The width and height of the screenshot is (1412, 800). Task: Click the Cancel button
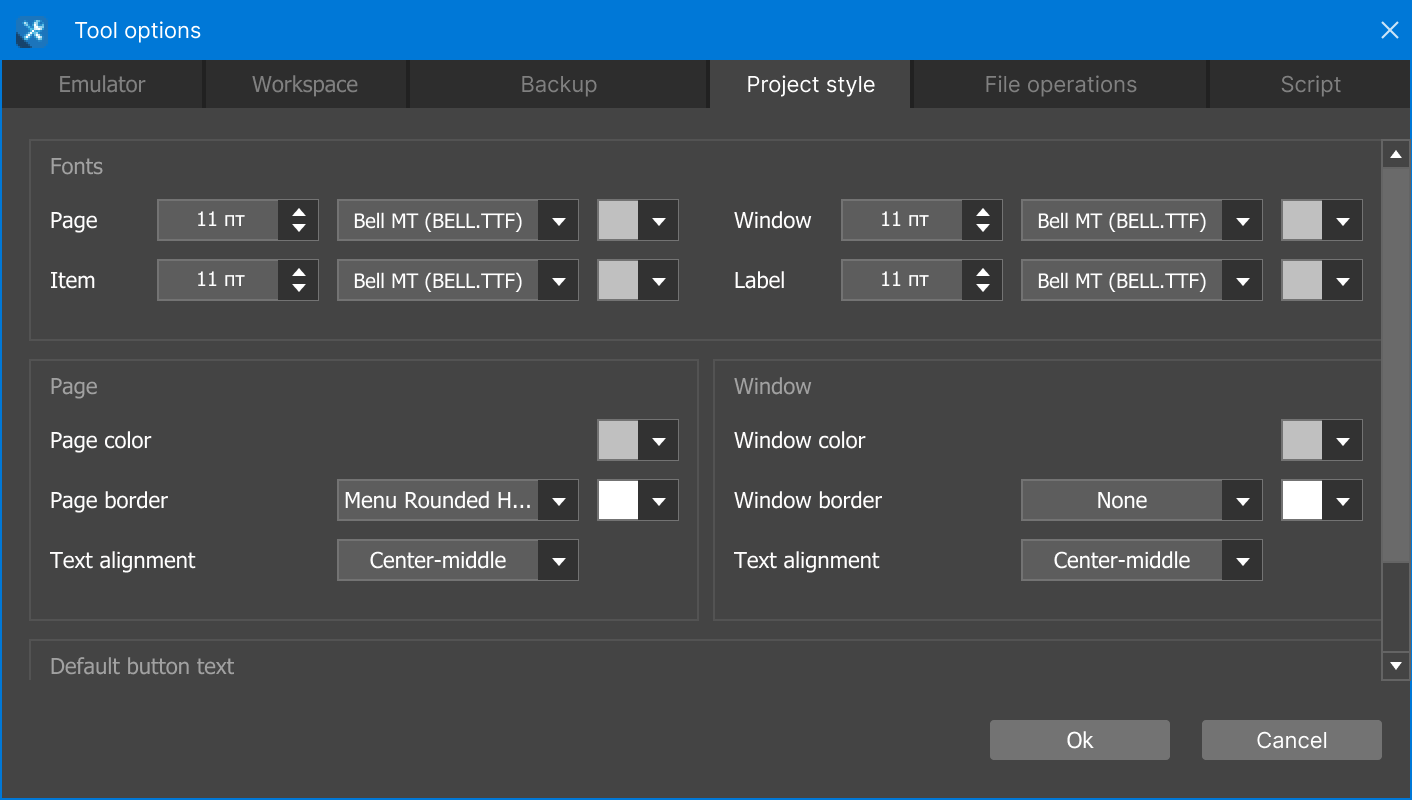(x=1291, y=740)
